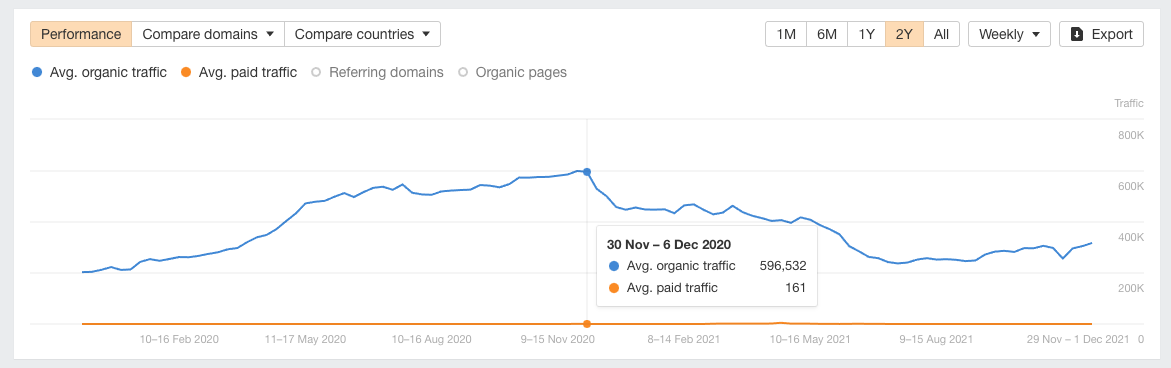
Task: Show All time range data
Action: click(x=941, y=34)
